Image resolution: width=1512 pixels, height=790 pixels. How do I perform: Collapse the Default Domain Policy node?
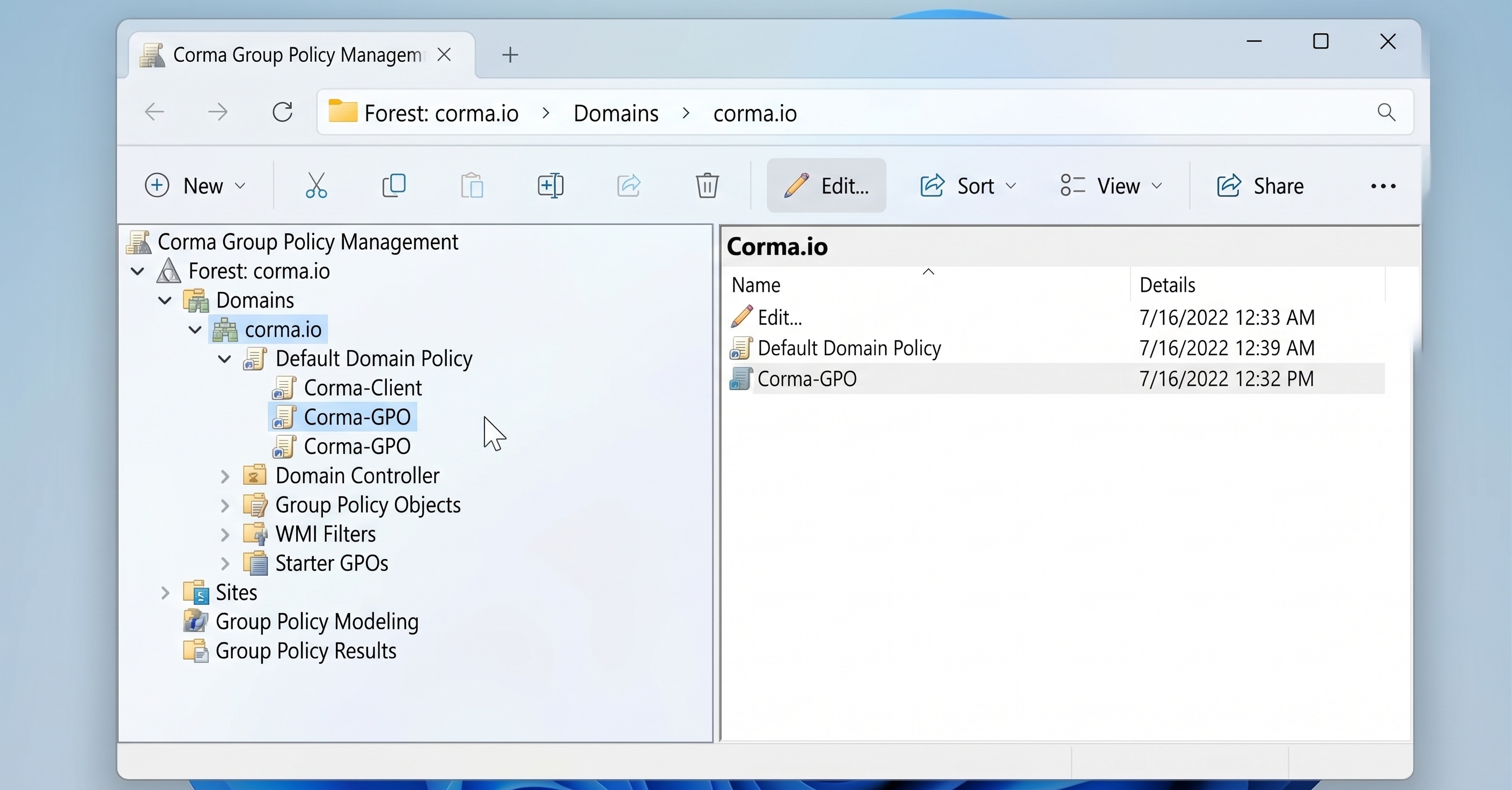click(x=224, y=359)
